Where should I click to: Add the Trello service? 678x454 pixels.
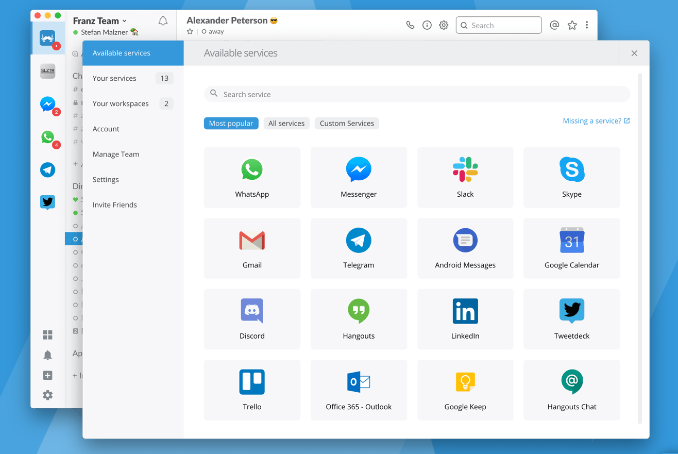click(x=252, y=390)
